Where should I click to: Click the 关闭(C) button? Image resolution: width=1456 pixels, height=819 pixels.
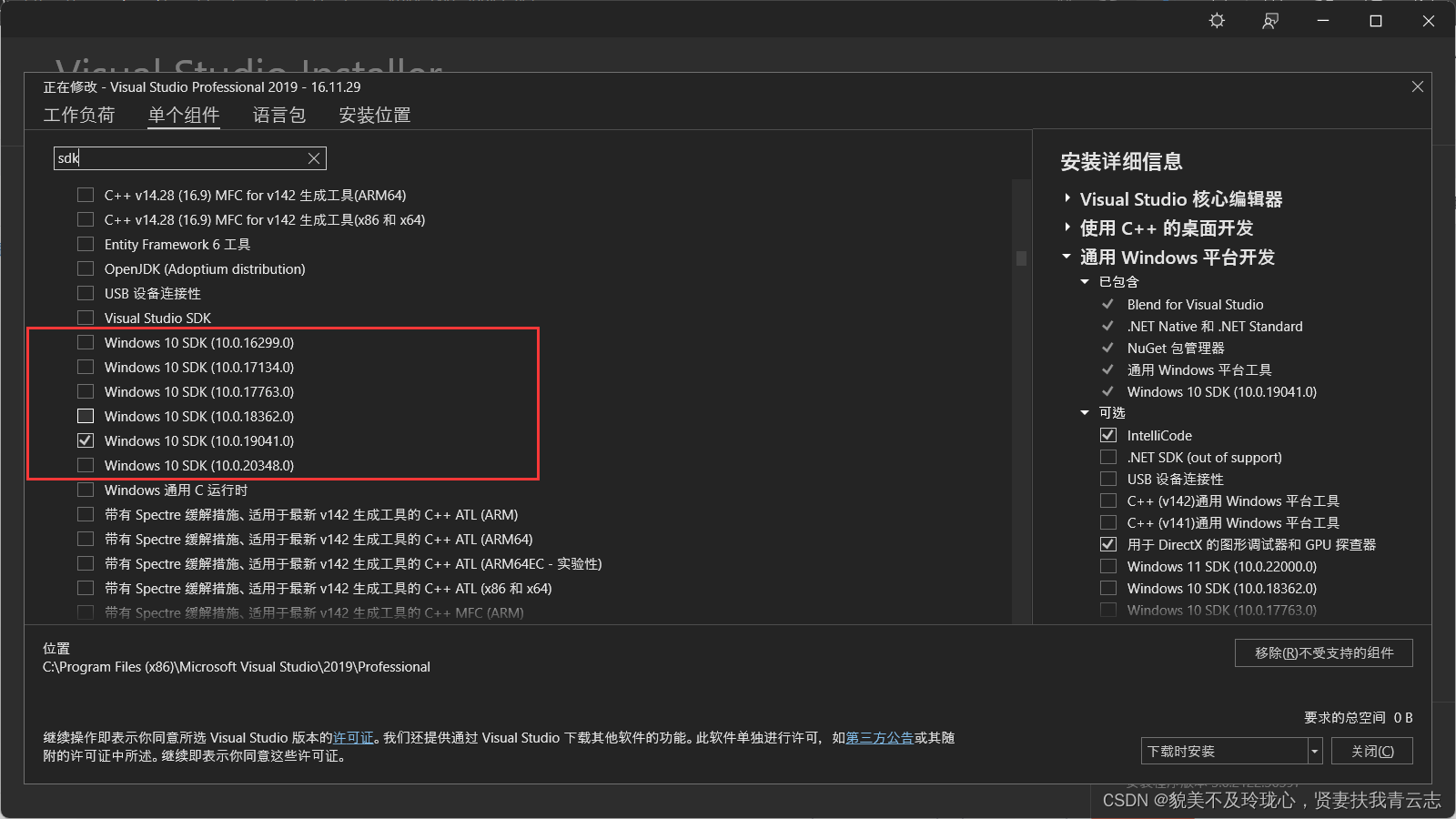point(1371,751)
